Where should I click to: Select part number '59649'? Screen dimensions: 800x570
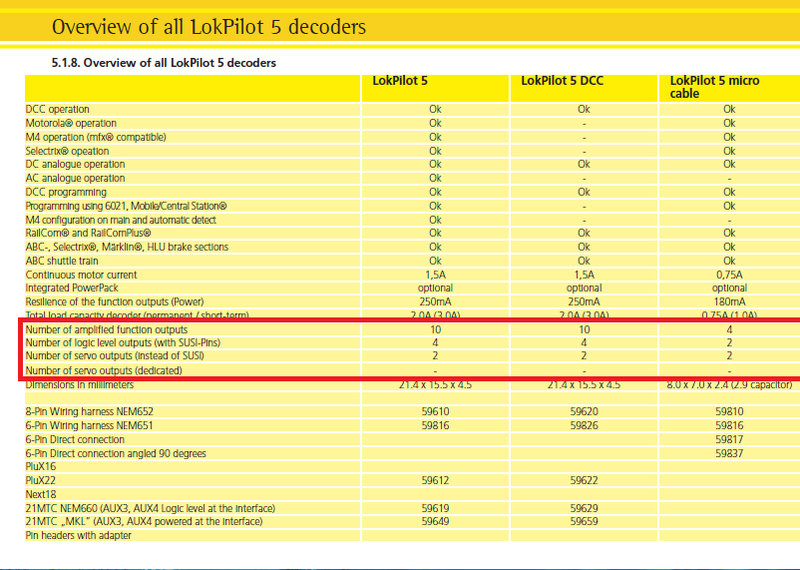435,522
